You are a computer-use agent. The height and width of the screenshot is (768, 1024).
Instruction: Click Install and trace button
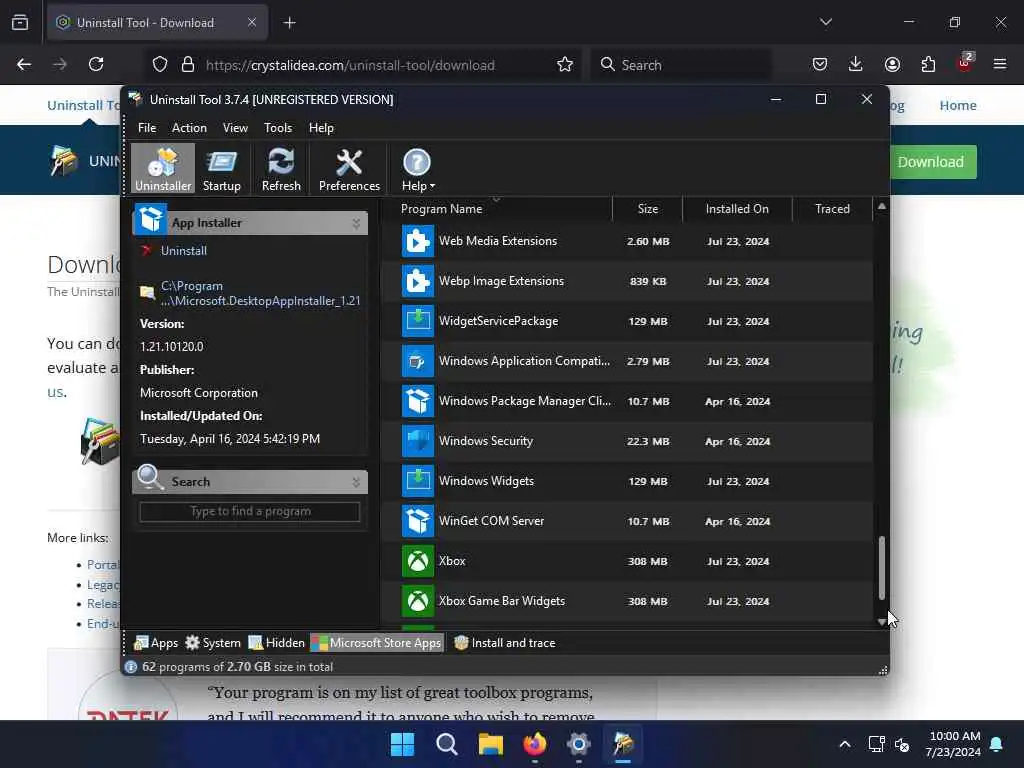[x=504, y=643]
